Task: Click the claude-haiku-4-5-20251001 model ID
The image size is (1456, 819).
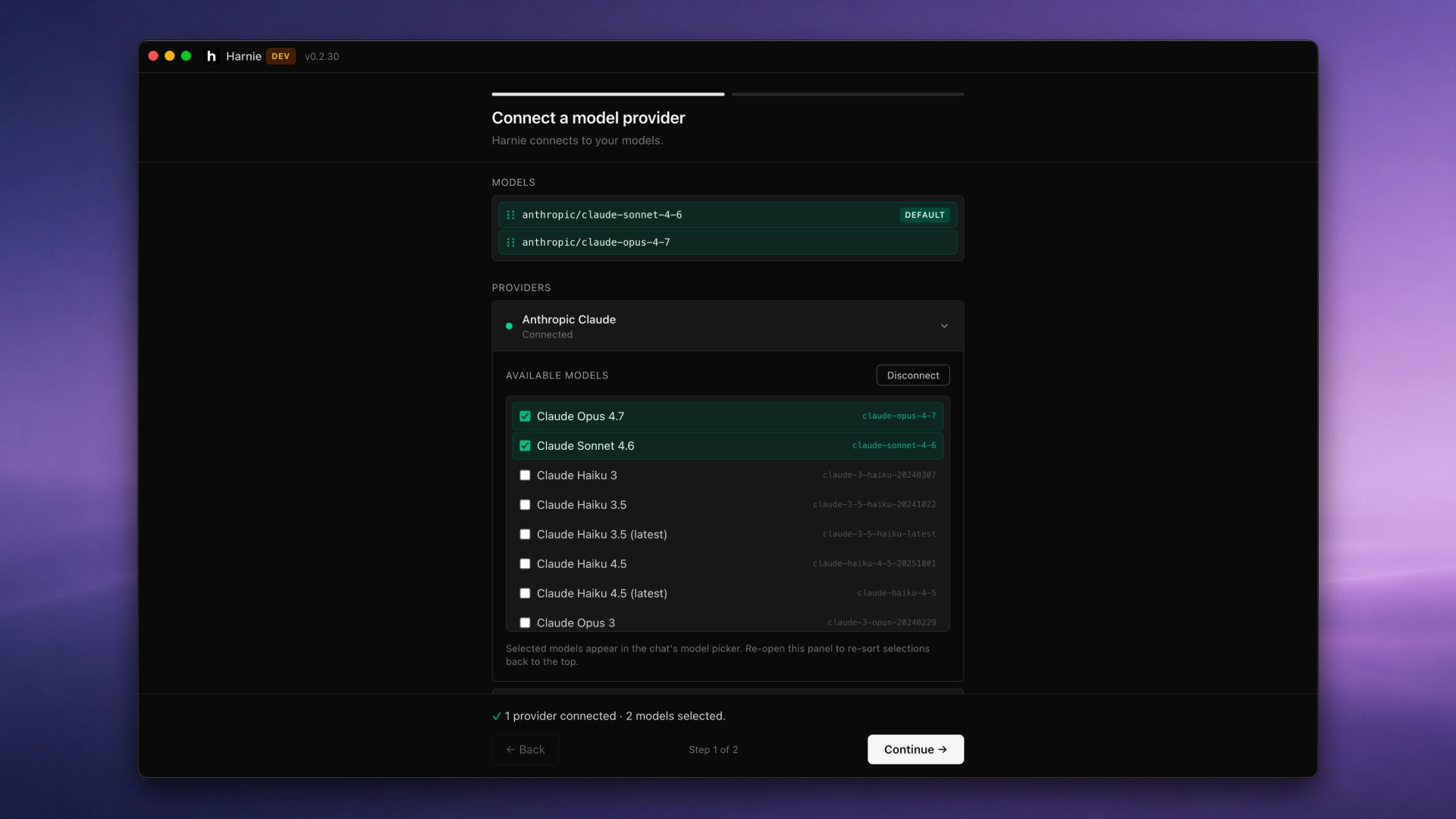Action: click(x=874, y=564)
